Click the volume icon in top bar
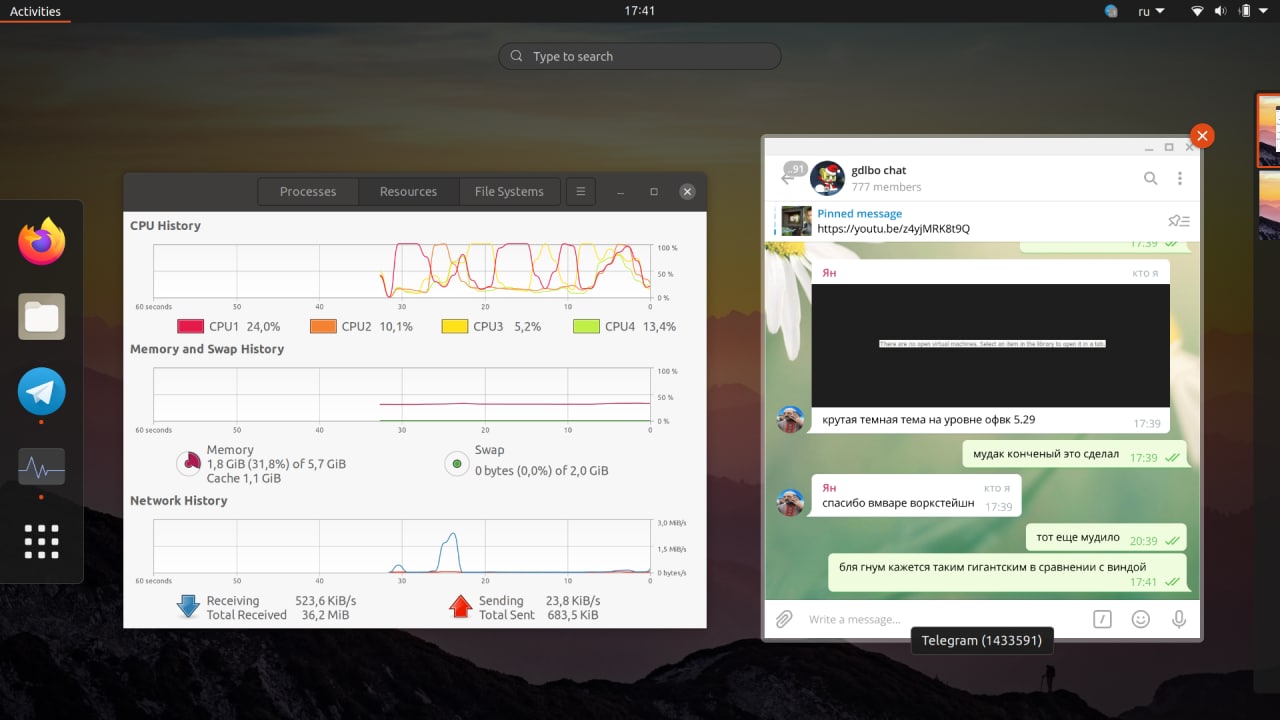Viewport: 1280px width, 720px height. click(x=1220, y=11)
